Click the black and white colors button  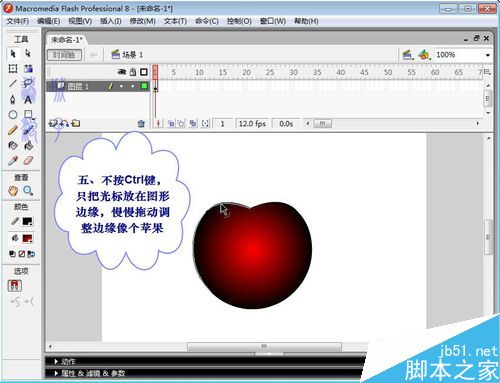12,254
